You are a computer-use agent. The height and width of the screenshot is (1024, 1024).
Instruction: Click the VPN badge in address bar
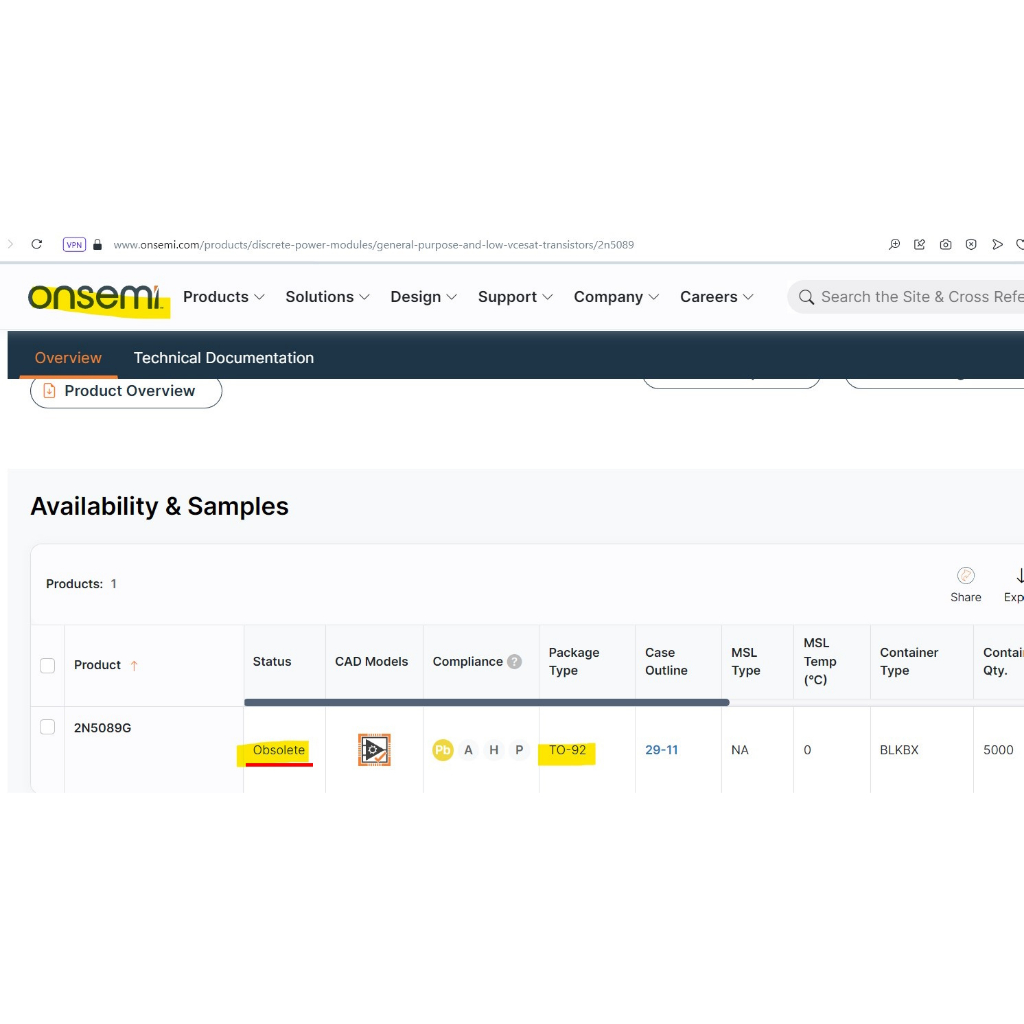click(x=74, y=245)
